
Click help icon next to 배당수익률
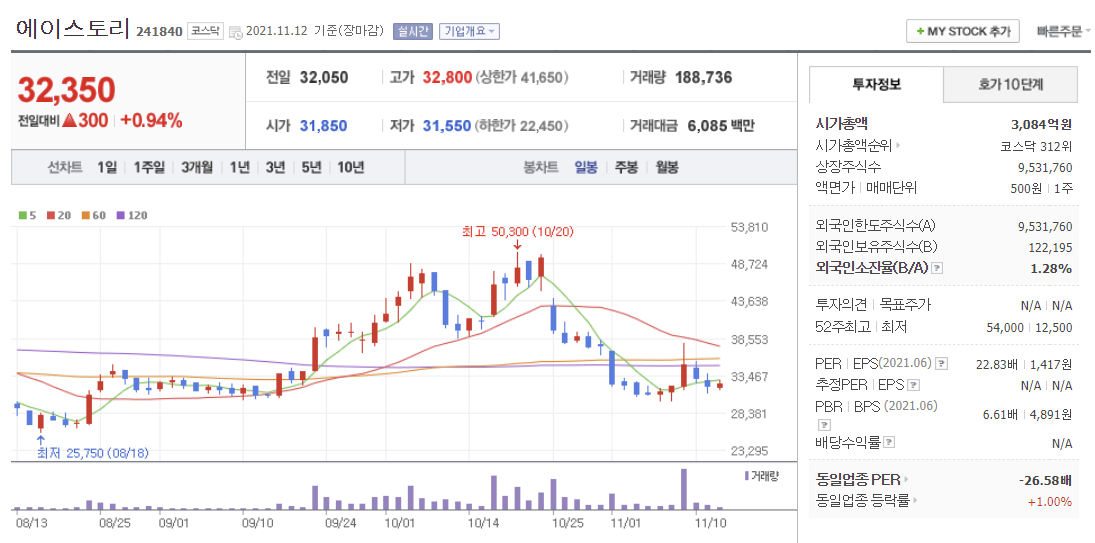pyautogui.click(x=890, y=442)
